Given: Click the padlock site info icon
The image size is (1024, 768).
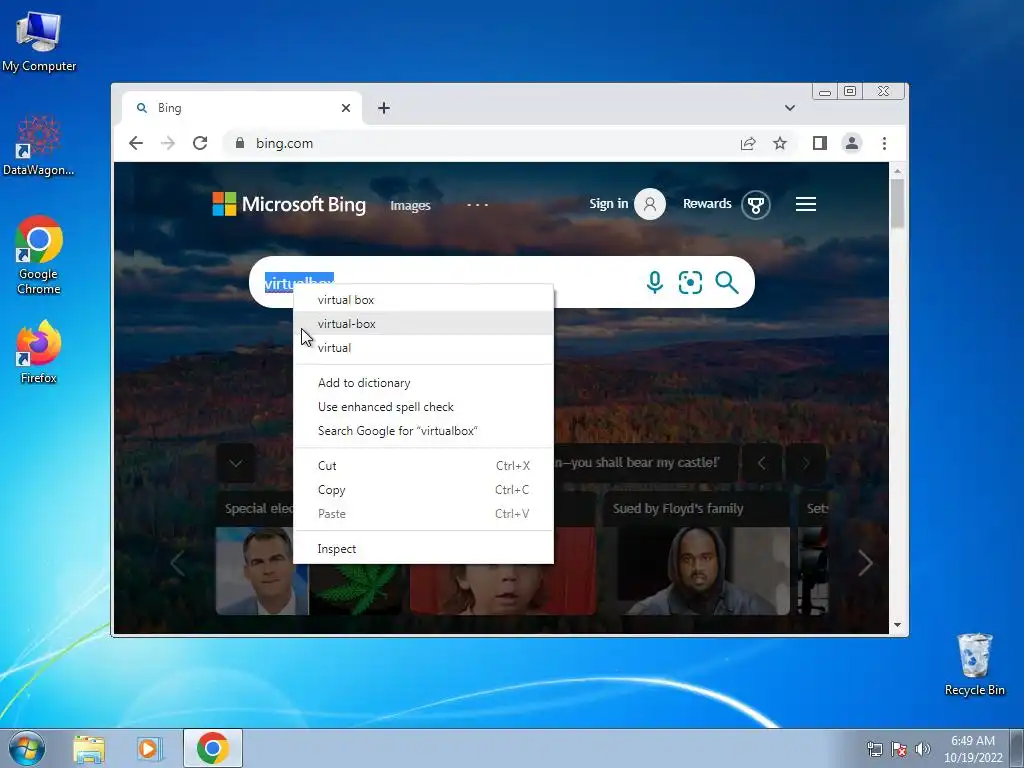Looking at the screenshot, I should [240, 143].
